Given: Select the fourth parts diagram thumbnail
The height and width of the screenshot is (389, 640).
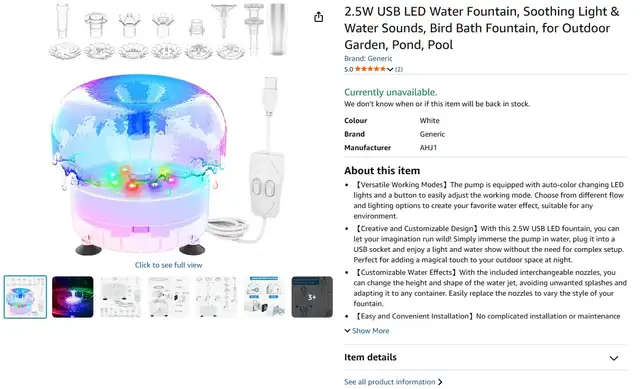Looking at the screenshot, I should 169,297.
